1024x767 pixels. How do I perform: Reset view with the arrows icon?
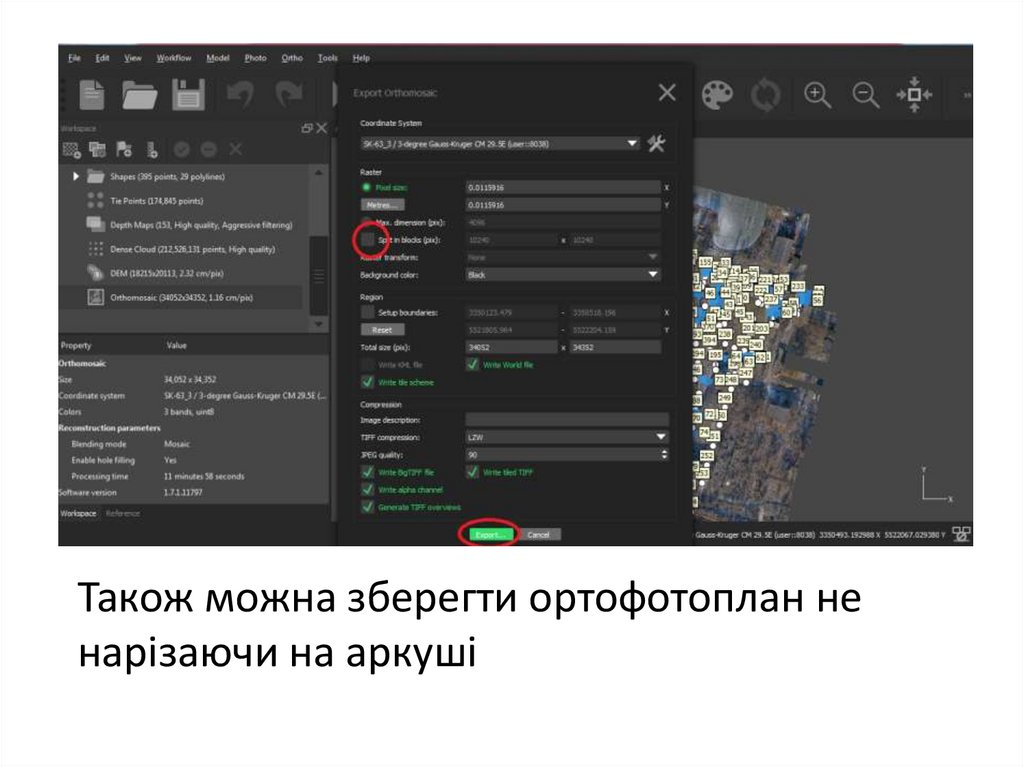pyautogui.click(x=914, y=95)
